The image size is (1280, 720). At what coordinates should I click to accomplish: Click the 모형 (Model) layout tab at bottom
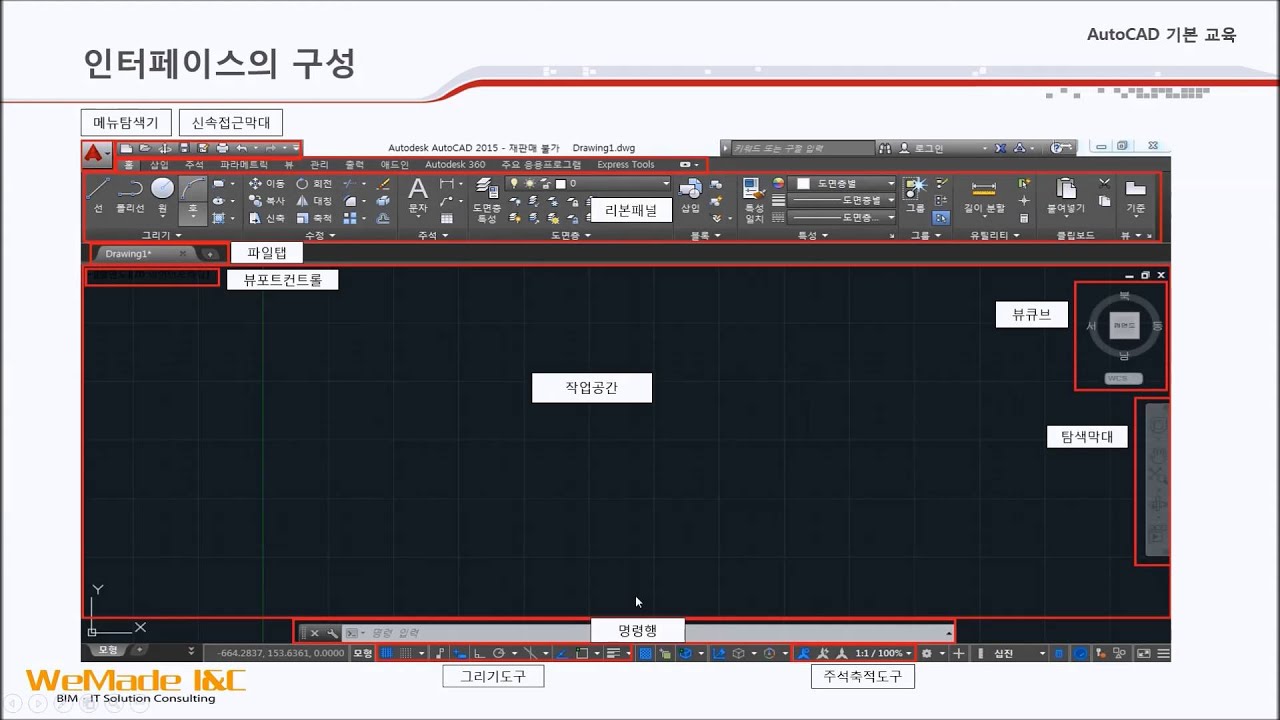pos(106,650)
